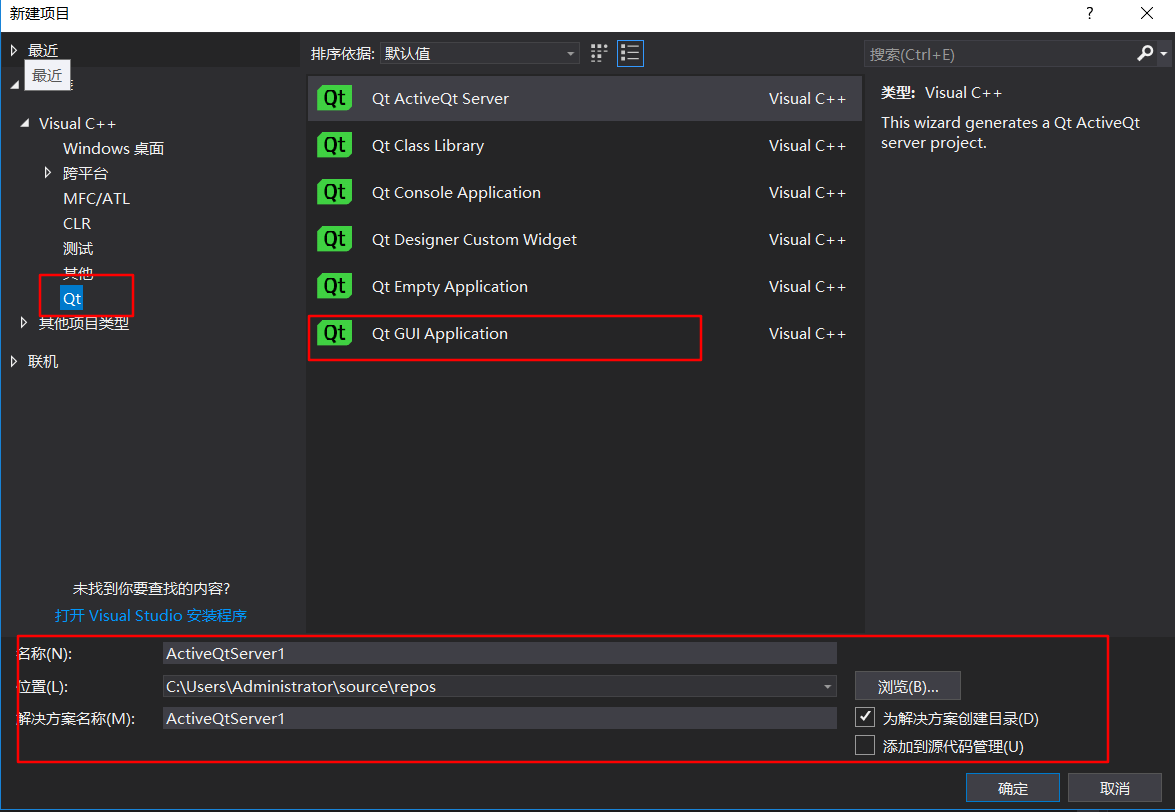Select 其他 category under Visual C++
This screenshot has height=812, width=1175.
78,273
